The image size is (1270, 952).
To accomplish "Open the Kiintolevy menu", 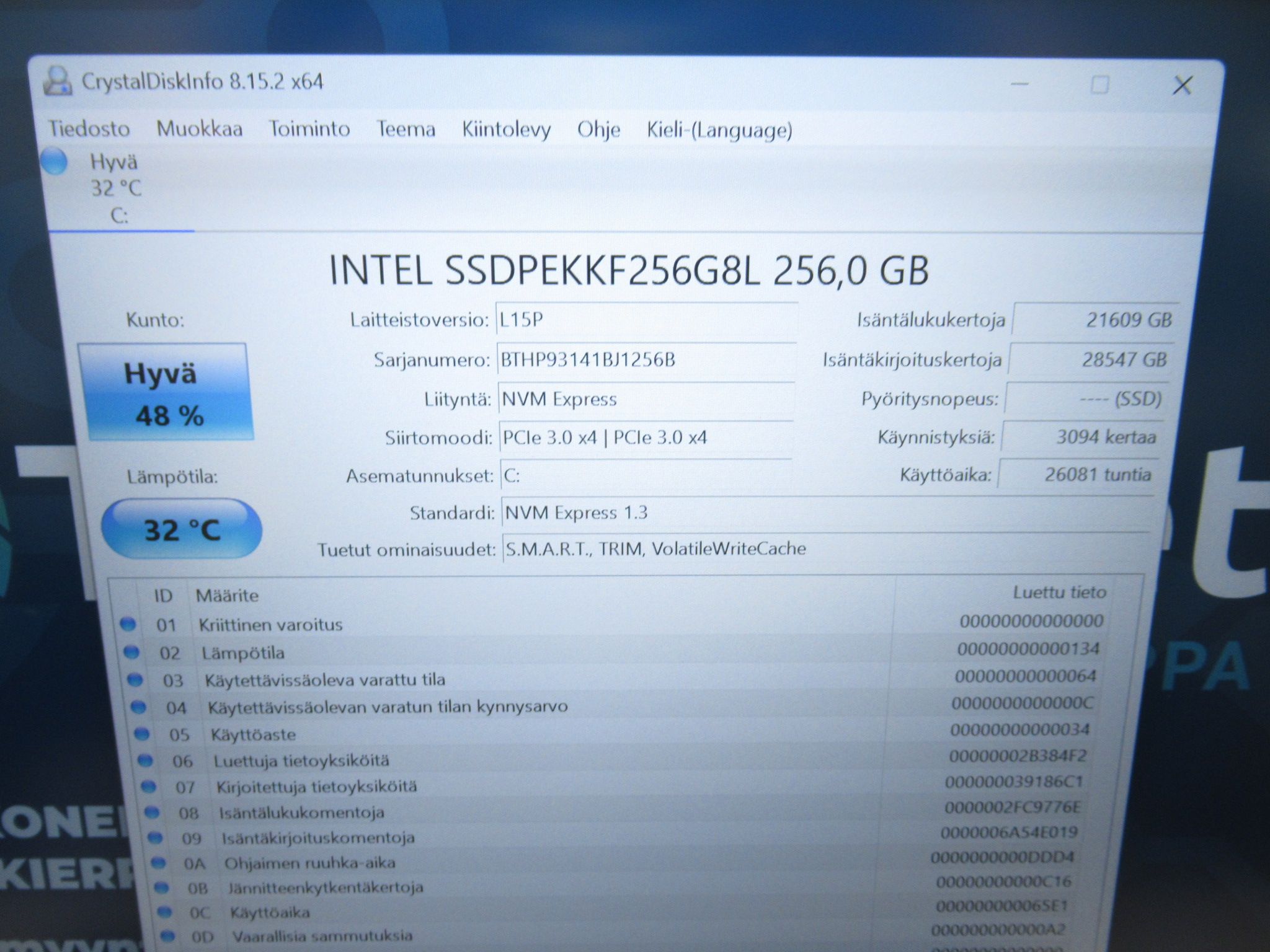I will coord(506,130).
